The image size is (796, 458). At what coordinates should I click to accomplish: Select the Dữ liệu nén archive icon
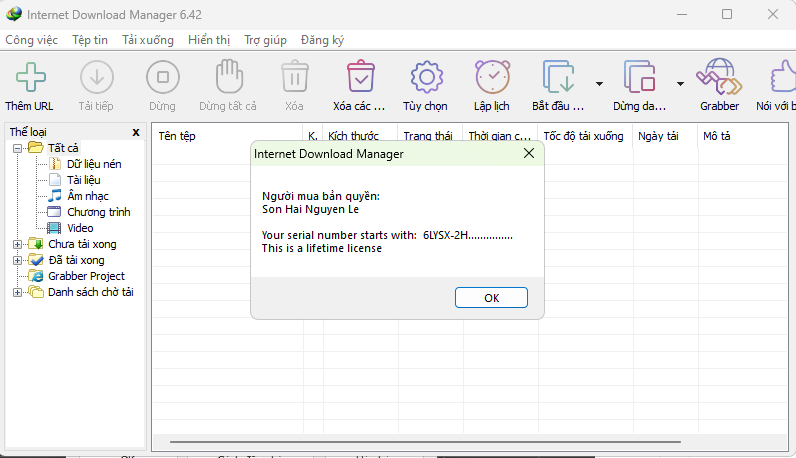click(x=55, y=163)
